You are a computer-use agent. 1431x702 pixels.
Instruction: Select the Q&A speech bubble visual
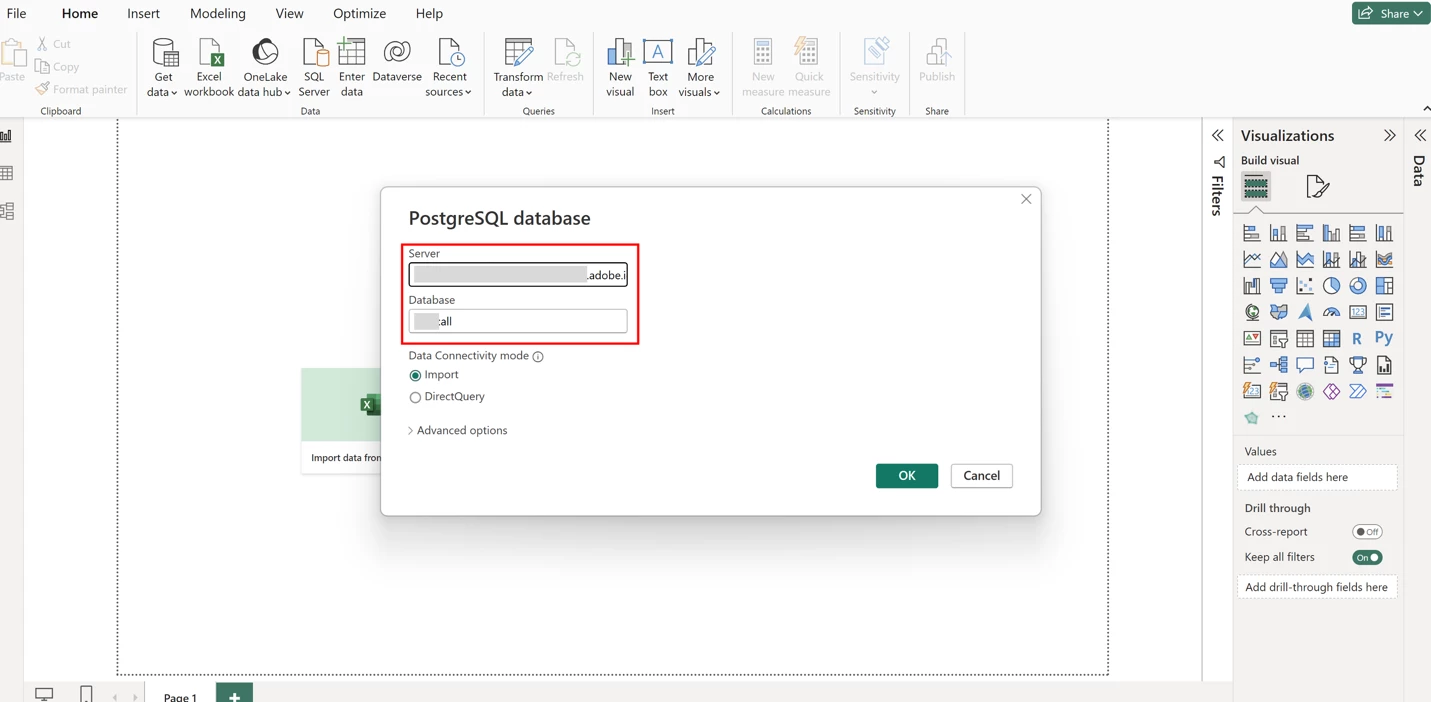point(1305,365)
